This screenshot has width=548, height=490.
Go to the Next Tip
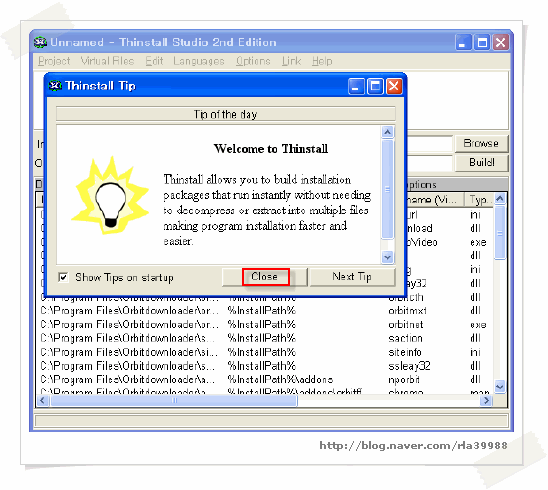(x=352, y=277)
